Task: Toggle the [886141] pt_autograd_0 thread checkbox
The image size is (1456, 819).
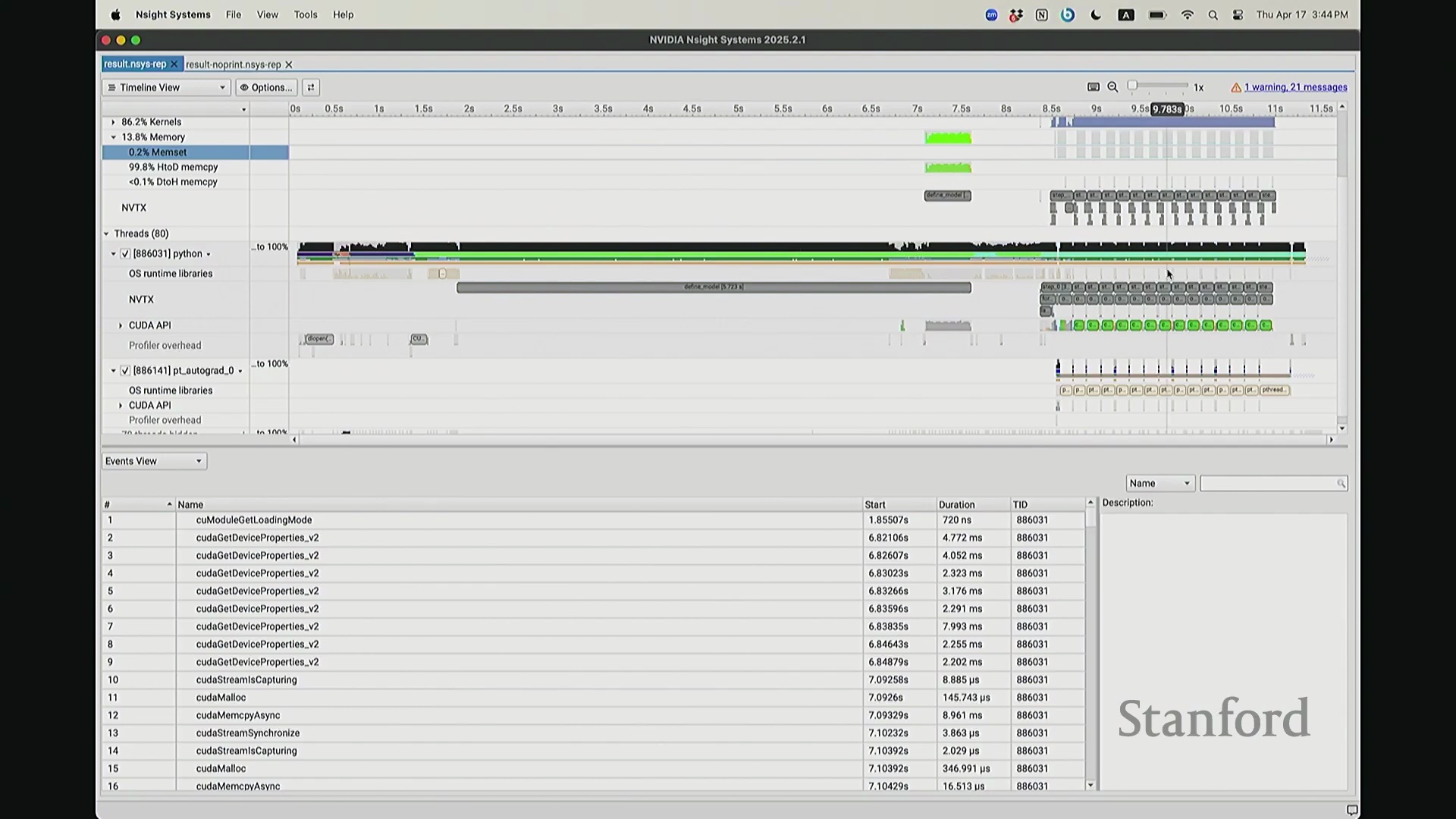Action: pos(125,371)
